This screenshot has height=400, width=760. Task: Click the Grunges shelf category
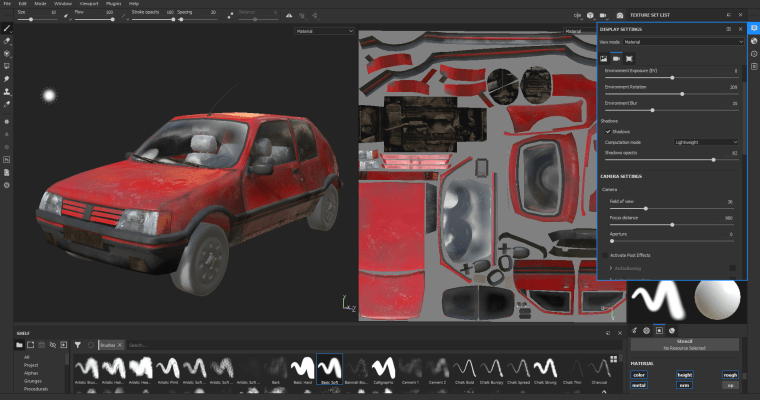[x=32, y=379]
